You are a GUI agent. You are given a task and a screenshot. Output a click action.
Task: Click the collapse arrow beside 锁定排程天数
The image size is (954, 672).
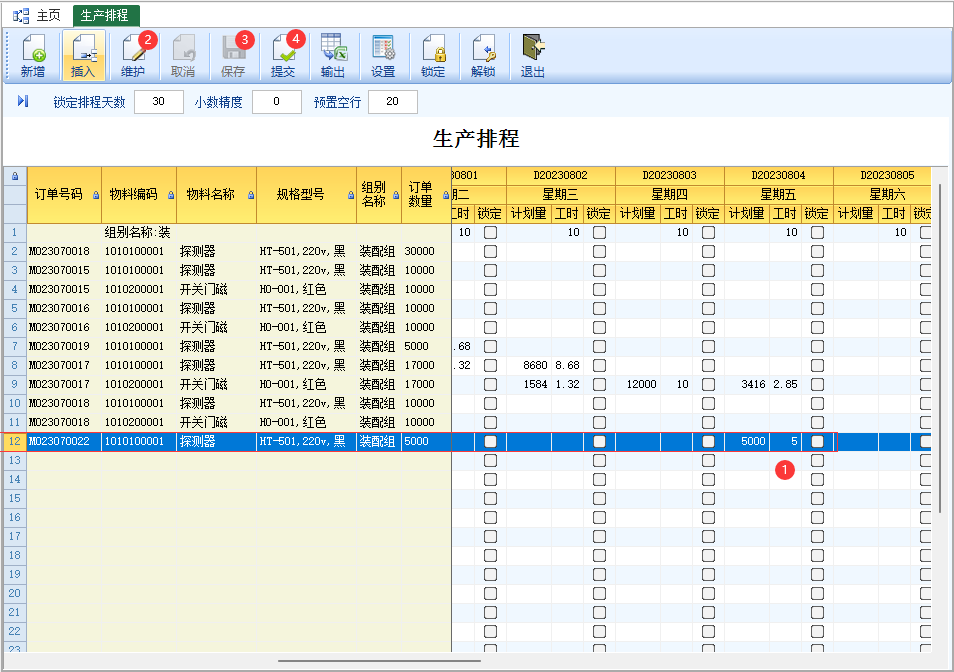[23, 101]
